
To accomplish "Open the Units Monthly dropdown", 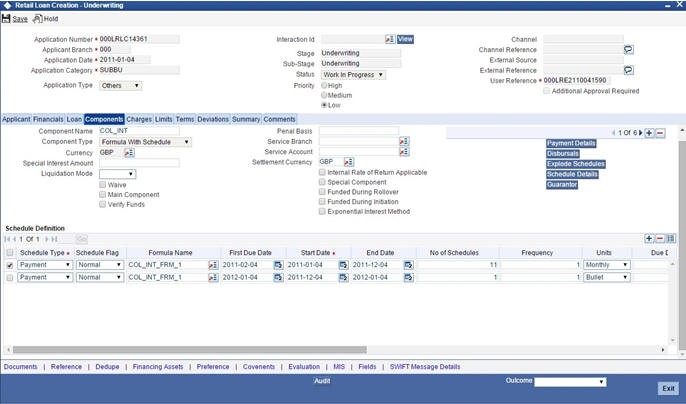I will [607, 265].
